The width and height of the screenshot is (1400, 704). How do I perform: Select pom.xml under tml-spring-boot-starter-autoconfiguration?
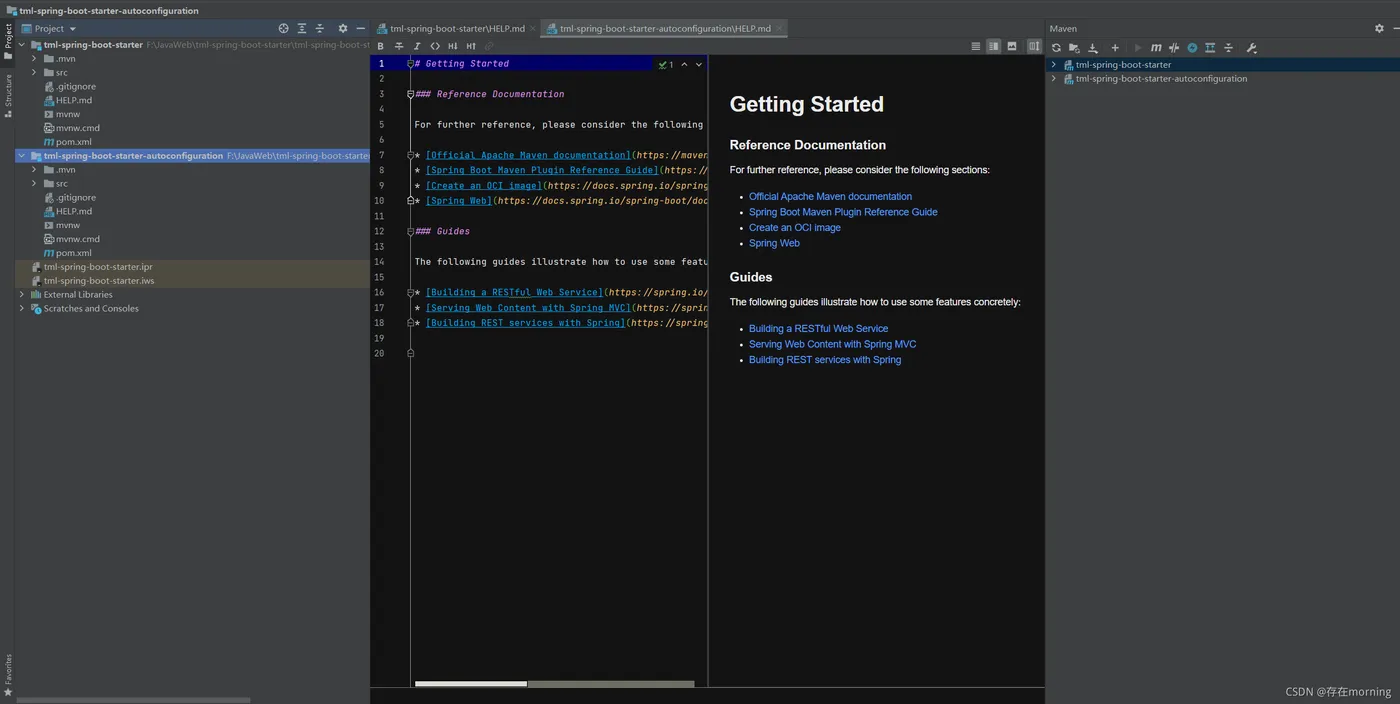73,253
